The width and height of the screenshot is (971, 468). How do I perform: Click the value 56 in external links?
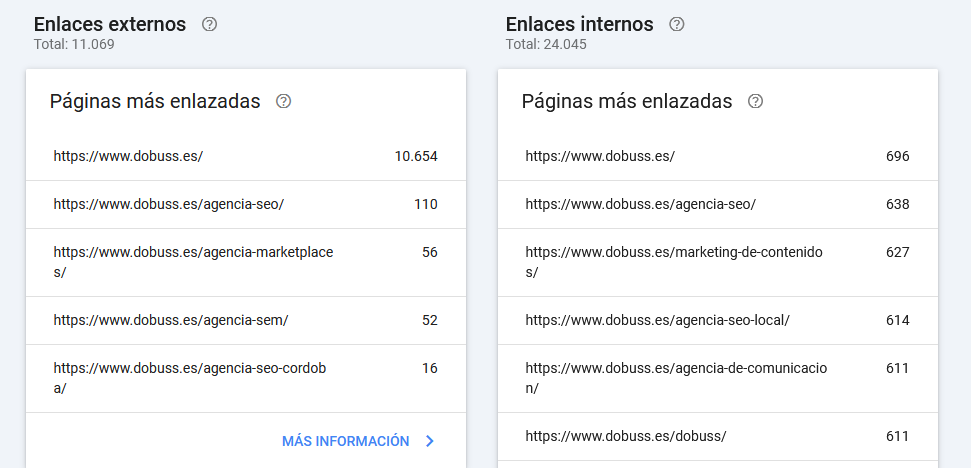click(x=430, y=253)
